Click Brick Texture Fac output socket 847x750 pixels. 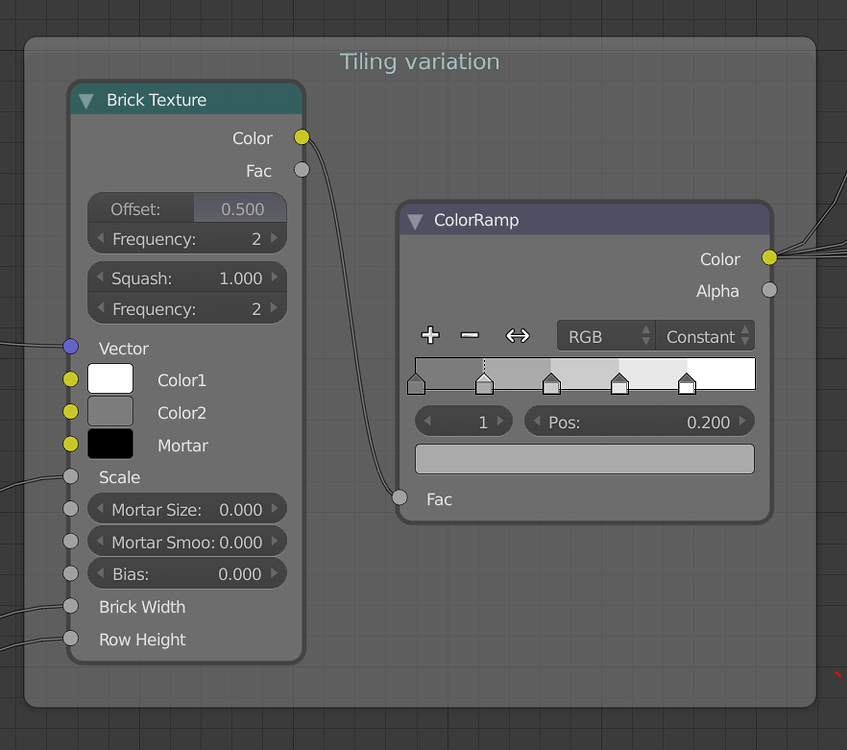tap(302, 170)
